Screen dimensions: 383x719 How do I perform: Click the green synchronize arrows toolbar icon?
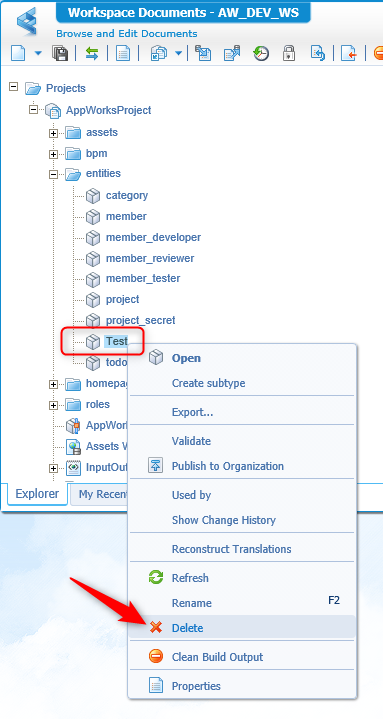[92, 53]
